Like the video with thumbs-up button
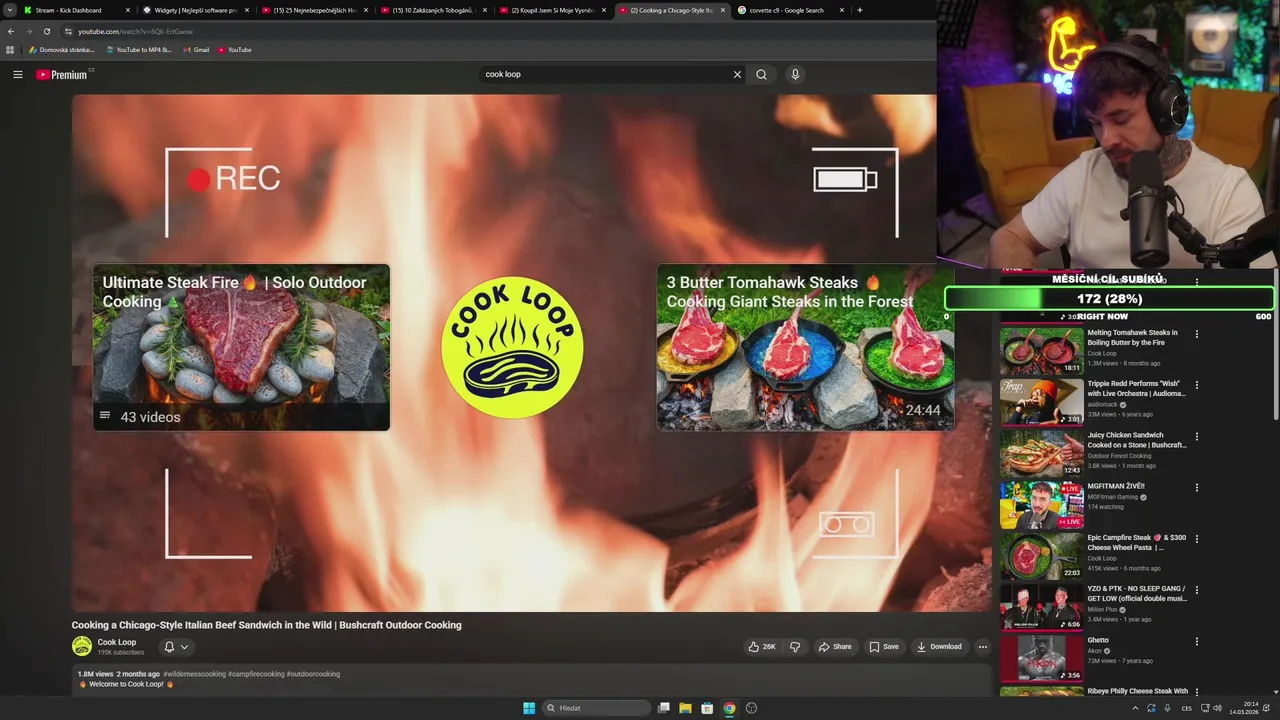The height and width of the screenshot is (720, 1280). click(761, 647)
